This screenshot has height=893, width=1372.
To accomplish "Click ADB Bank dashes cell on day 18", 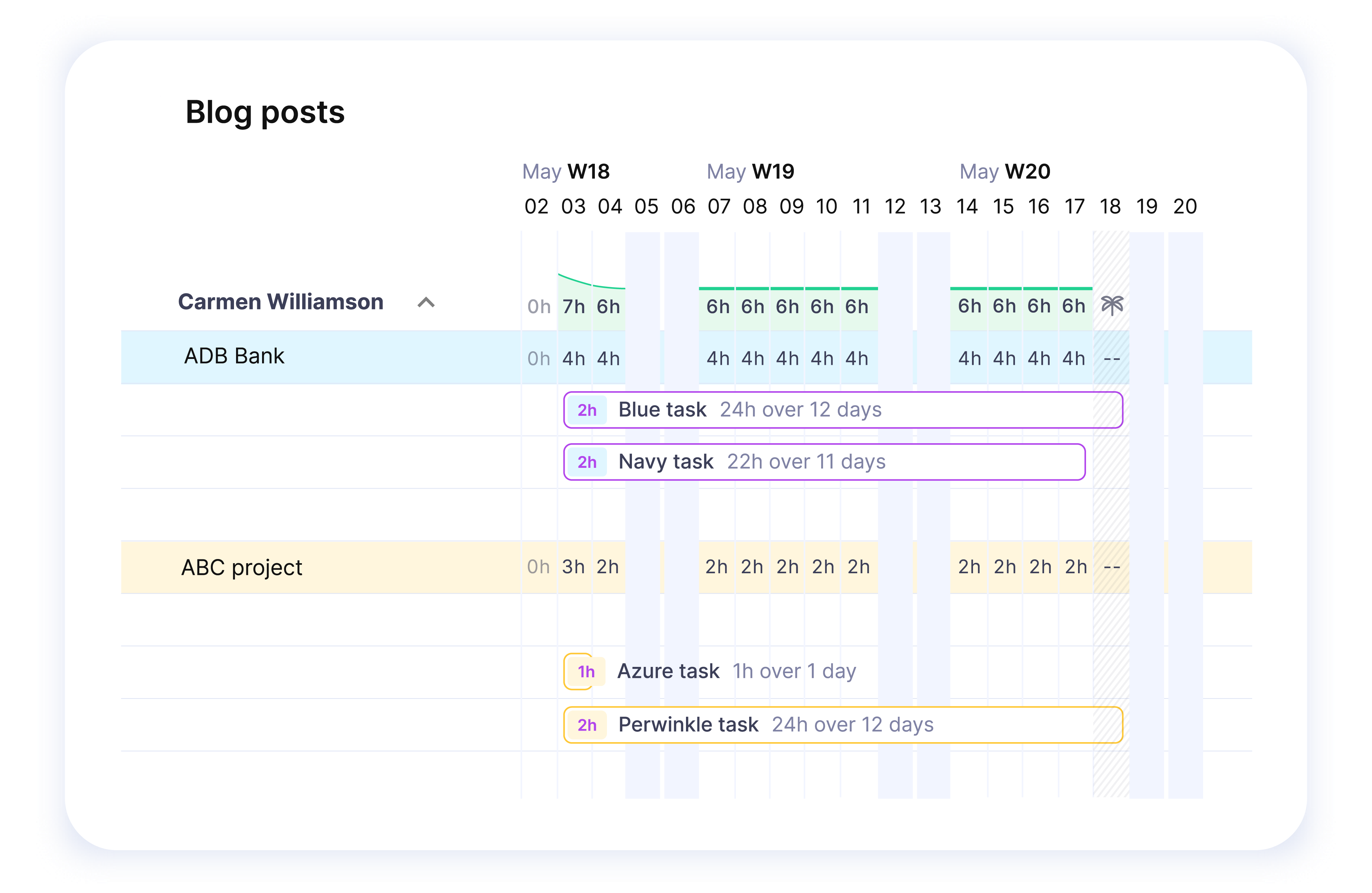I will [x=1112, y=359].
